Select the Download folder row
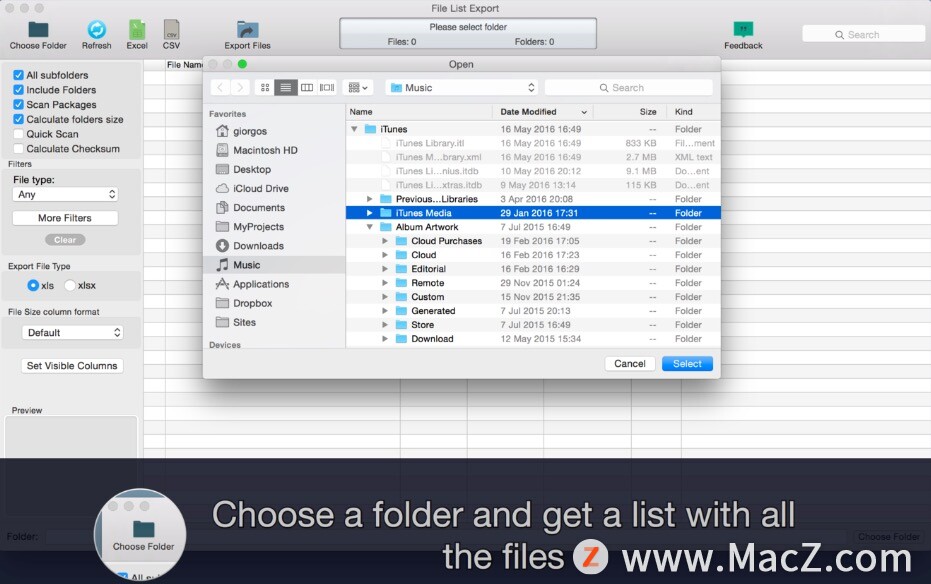This screenshot has height=584, width=931. pos(533,339)
